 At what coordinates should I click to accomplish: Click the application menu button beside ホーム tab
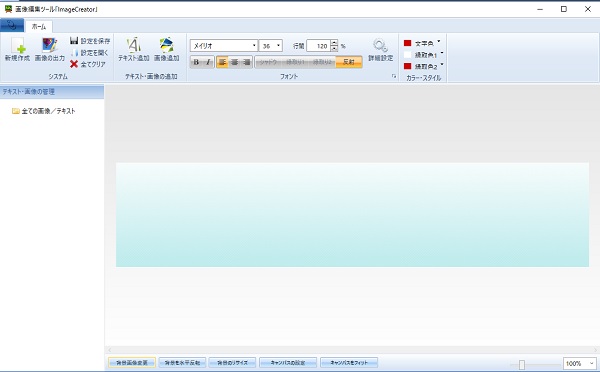click(x=12, y=26)
